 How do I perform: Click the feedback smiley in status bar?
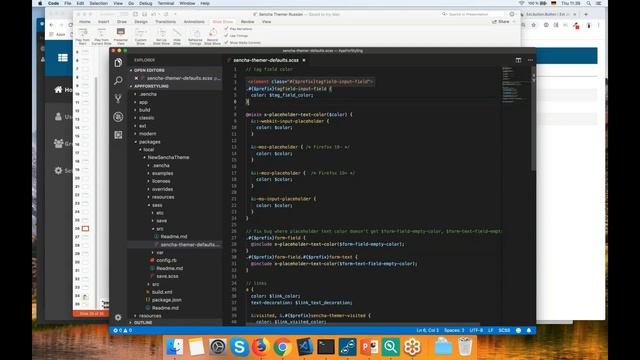coord(518,330)
